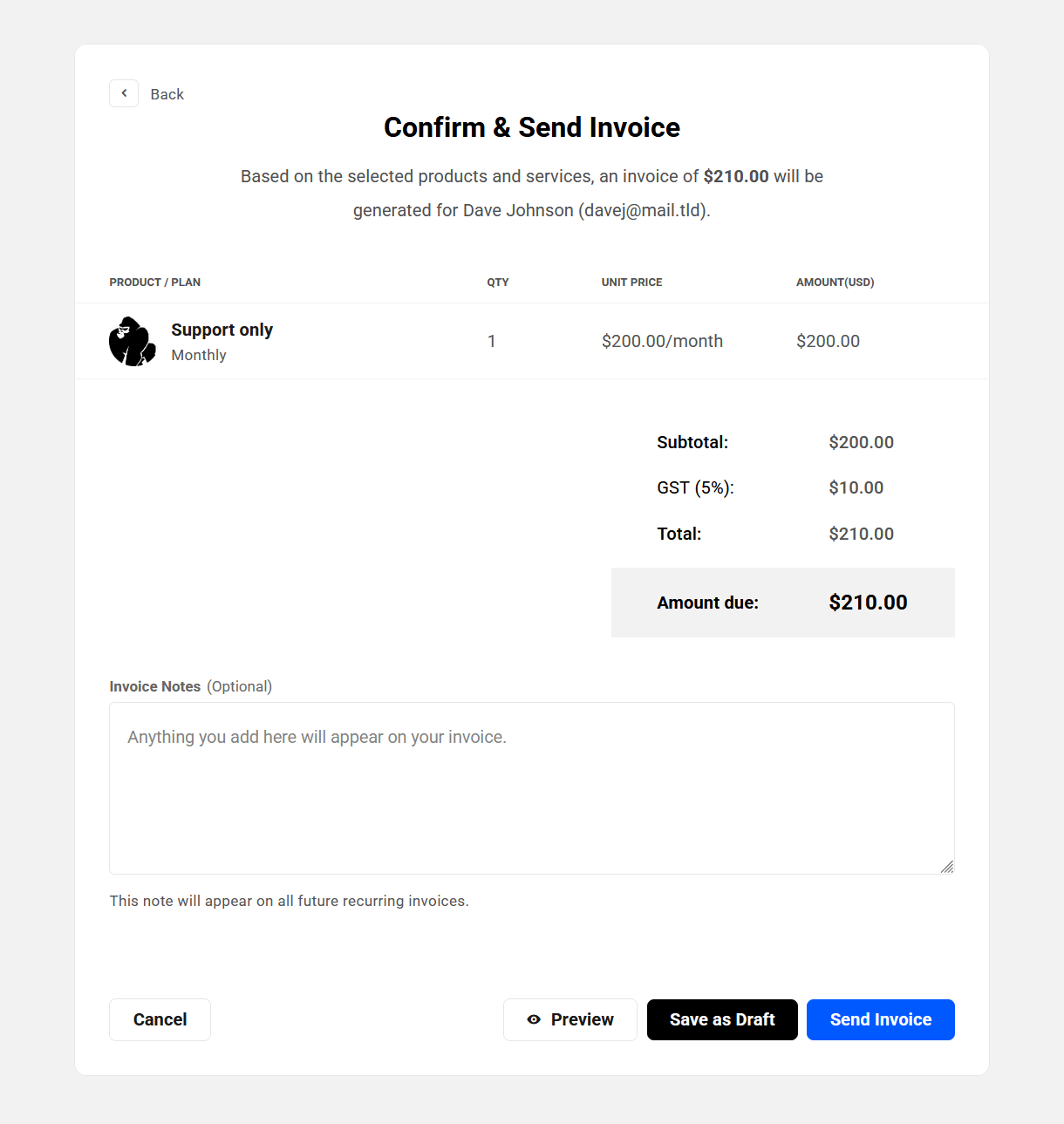Focus the Invoice Notes text area
The width and height of the screenshot is (1064, 1124).
point(531,788)
